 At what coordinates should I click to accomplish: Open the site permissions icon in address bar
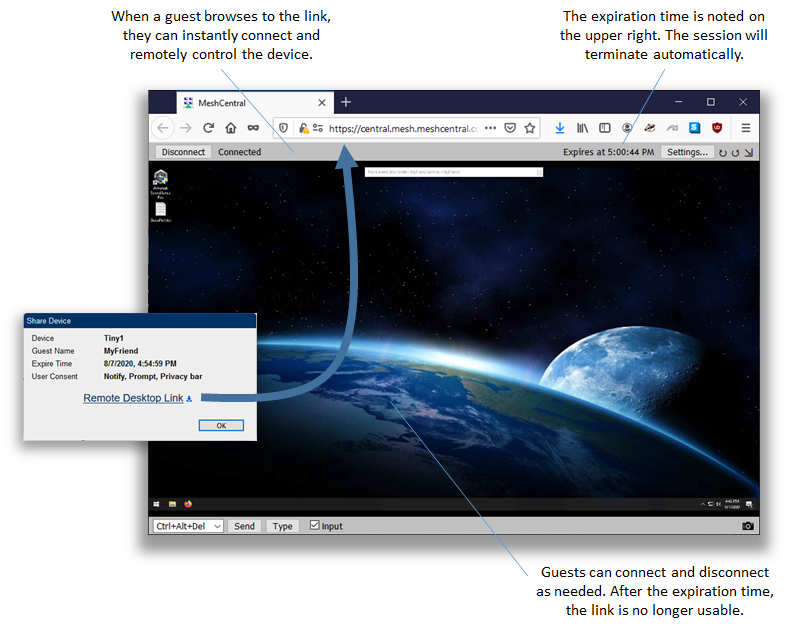tap(318, 128)
